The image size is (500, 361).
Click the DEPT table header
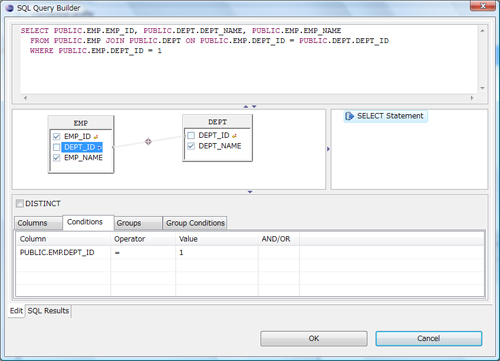[217, 122]
